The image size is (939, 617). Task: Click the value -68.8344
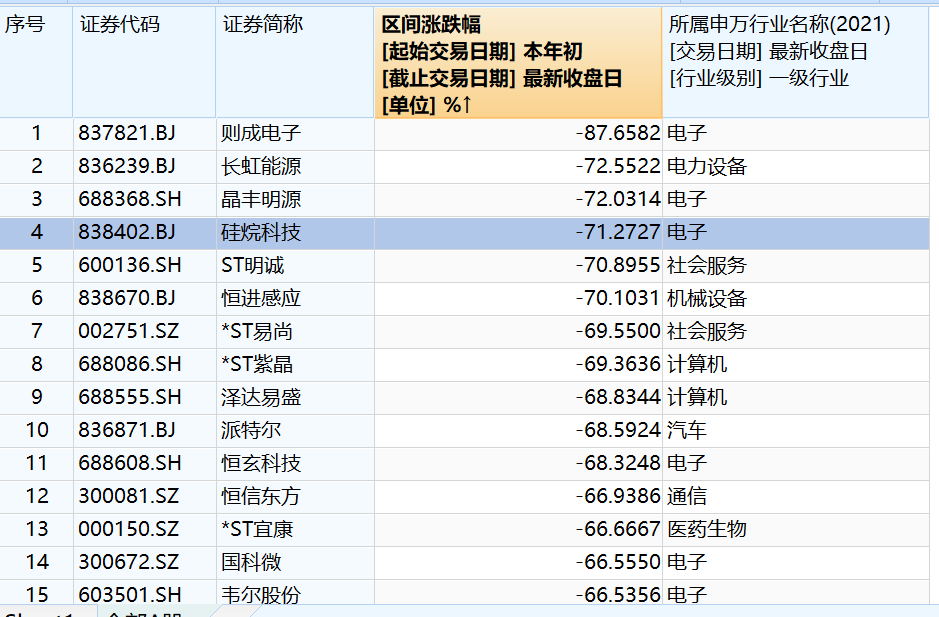point(618,397)
